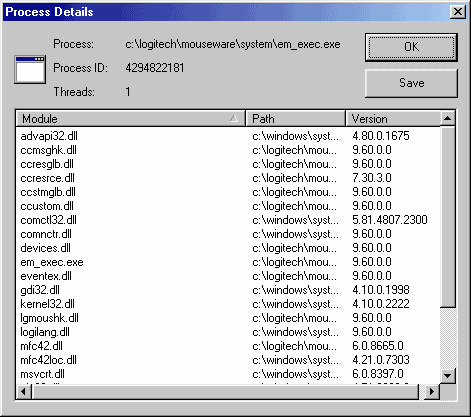471x417 pixels.
Task: Close the Process Details dialog
Action: pyautogui.click(x=458, y=12)
